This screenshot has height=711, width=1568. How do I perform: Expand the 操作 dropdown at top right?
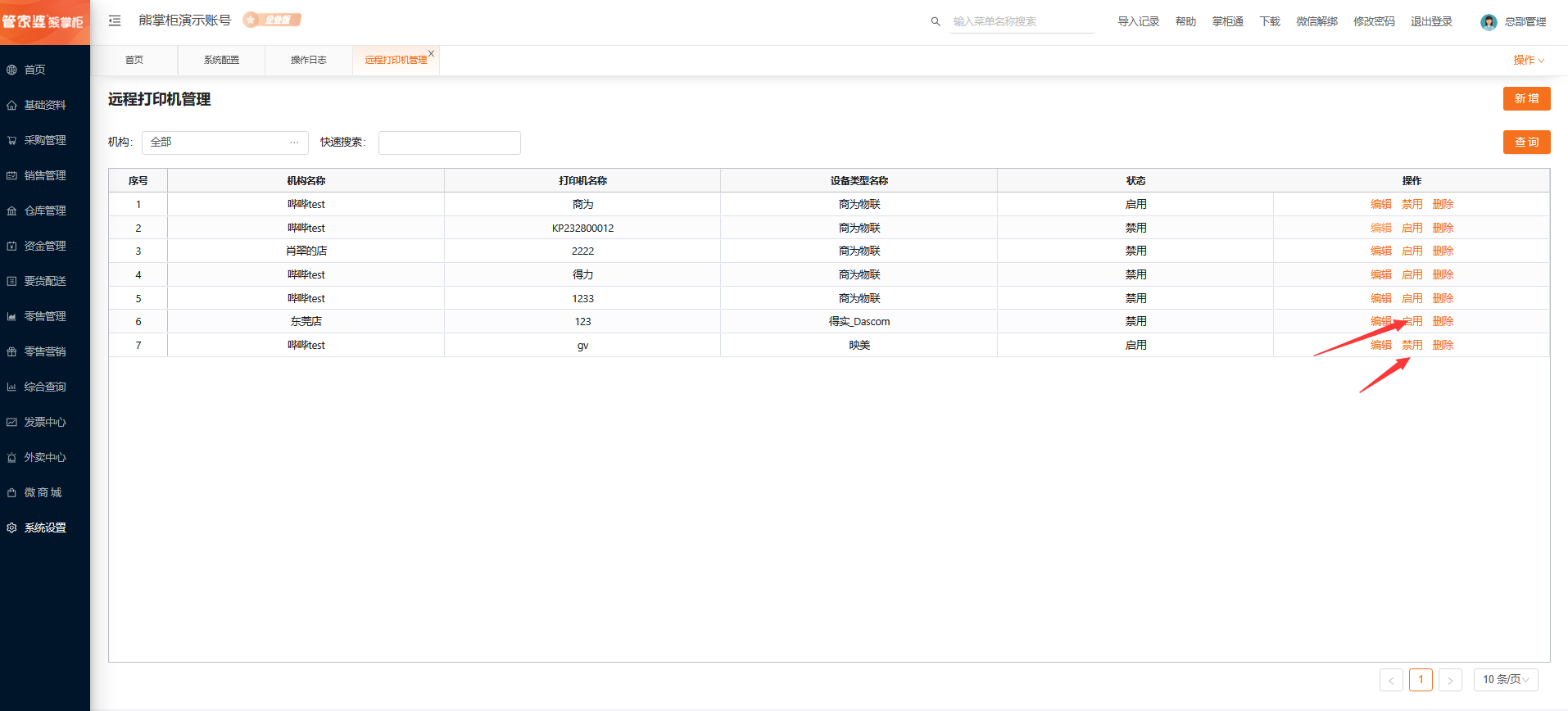tap(1529, 60)
